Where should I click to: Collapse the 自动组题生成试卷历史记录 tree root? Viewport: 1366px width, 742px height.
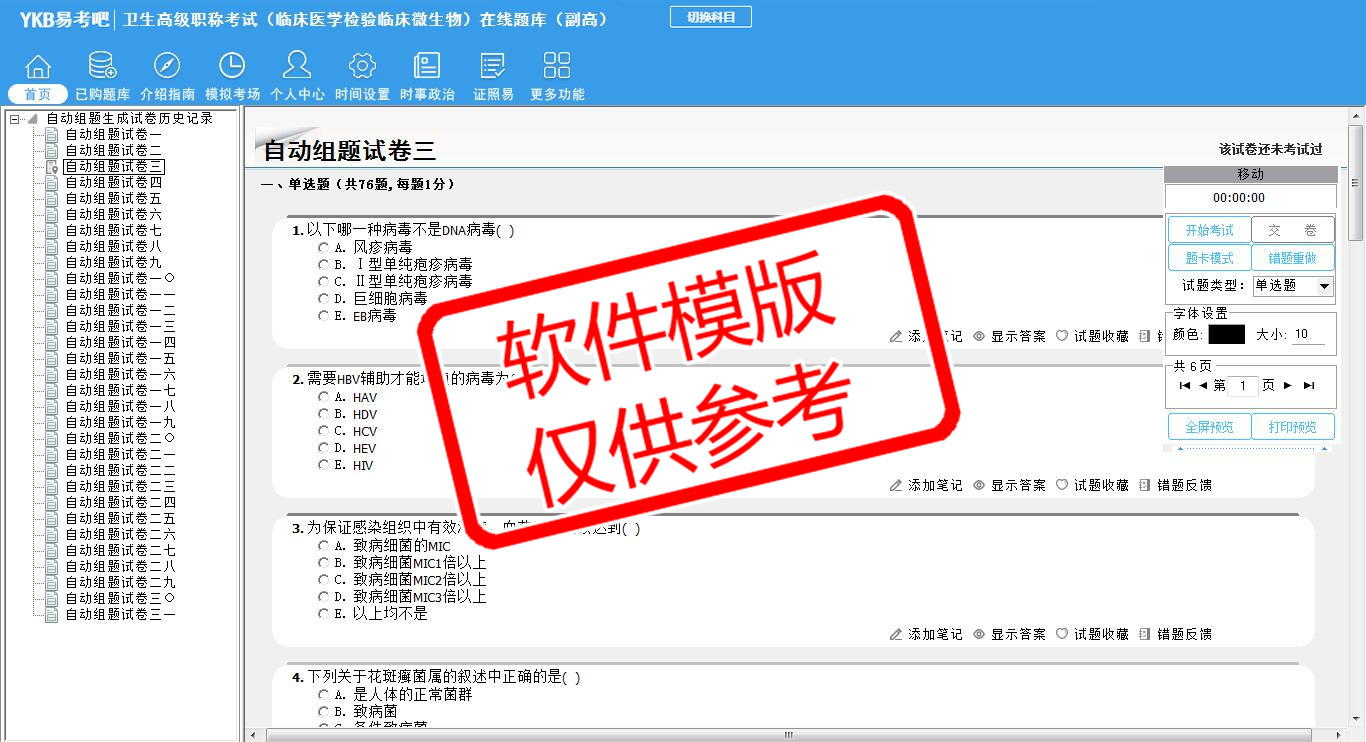(x=14, y=119)
